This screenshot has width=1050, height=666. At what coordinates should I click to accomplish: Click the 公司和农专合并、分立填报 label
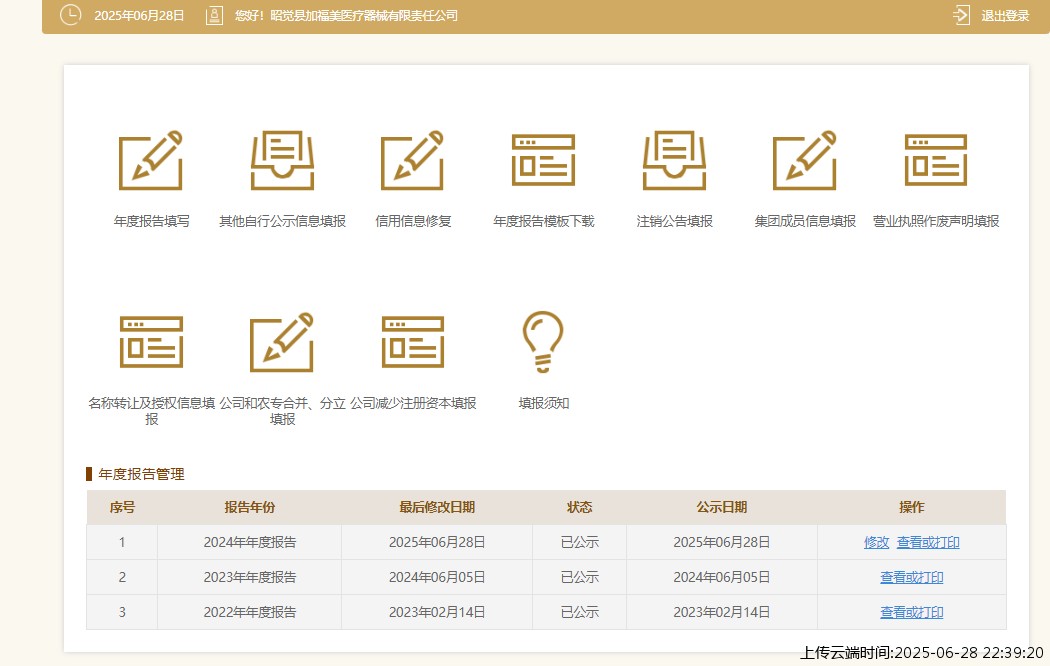point(282,411)
